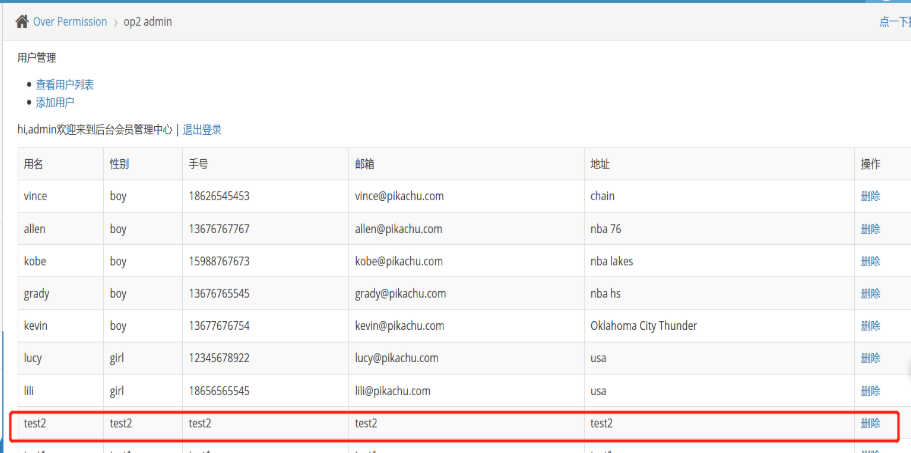
Task: Delete user lucy via 删除 link
Action: 870,358
